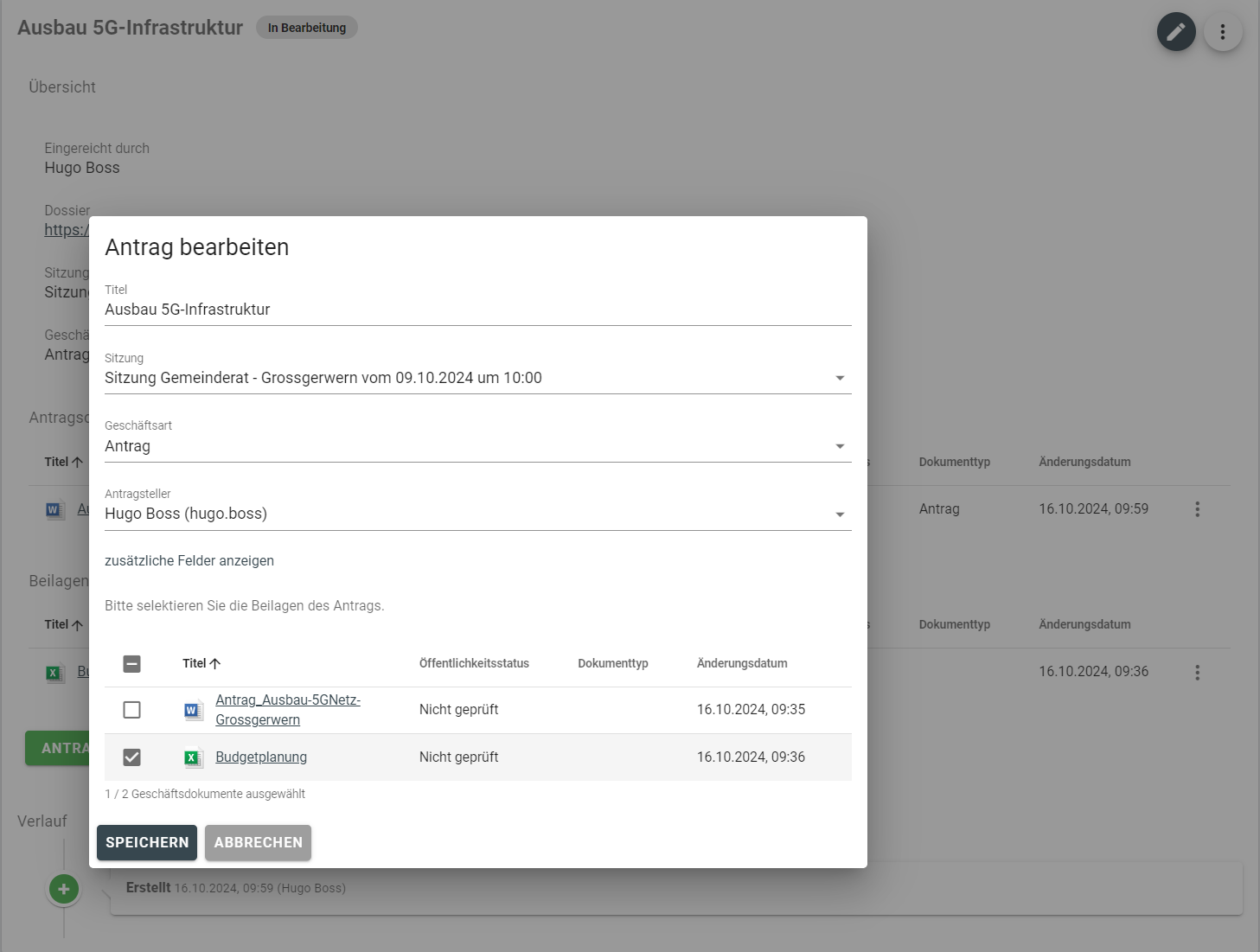This screenshot has width=1260, height=952.
Task: Show additional fields via zusätzliche Felder anzeigen
Action: tap(189, 560)
